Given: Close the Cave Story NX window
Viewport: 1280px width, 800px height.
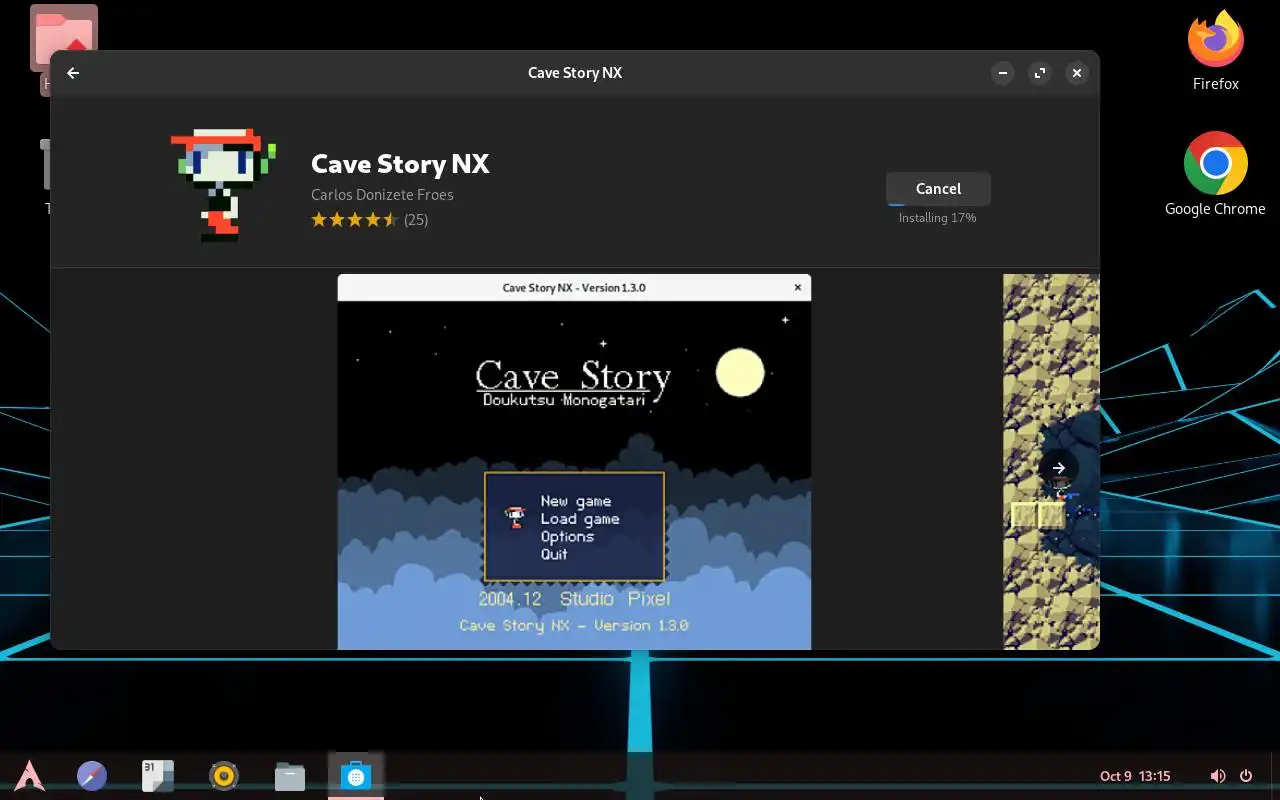Looking at the screenshot, I should 1077,73.
